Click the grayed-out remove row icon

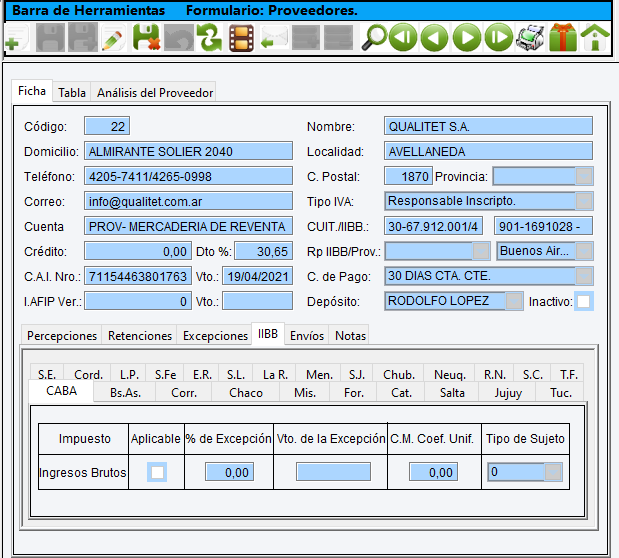click(338, 38)
